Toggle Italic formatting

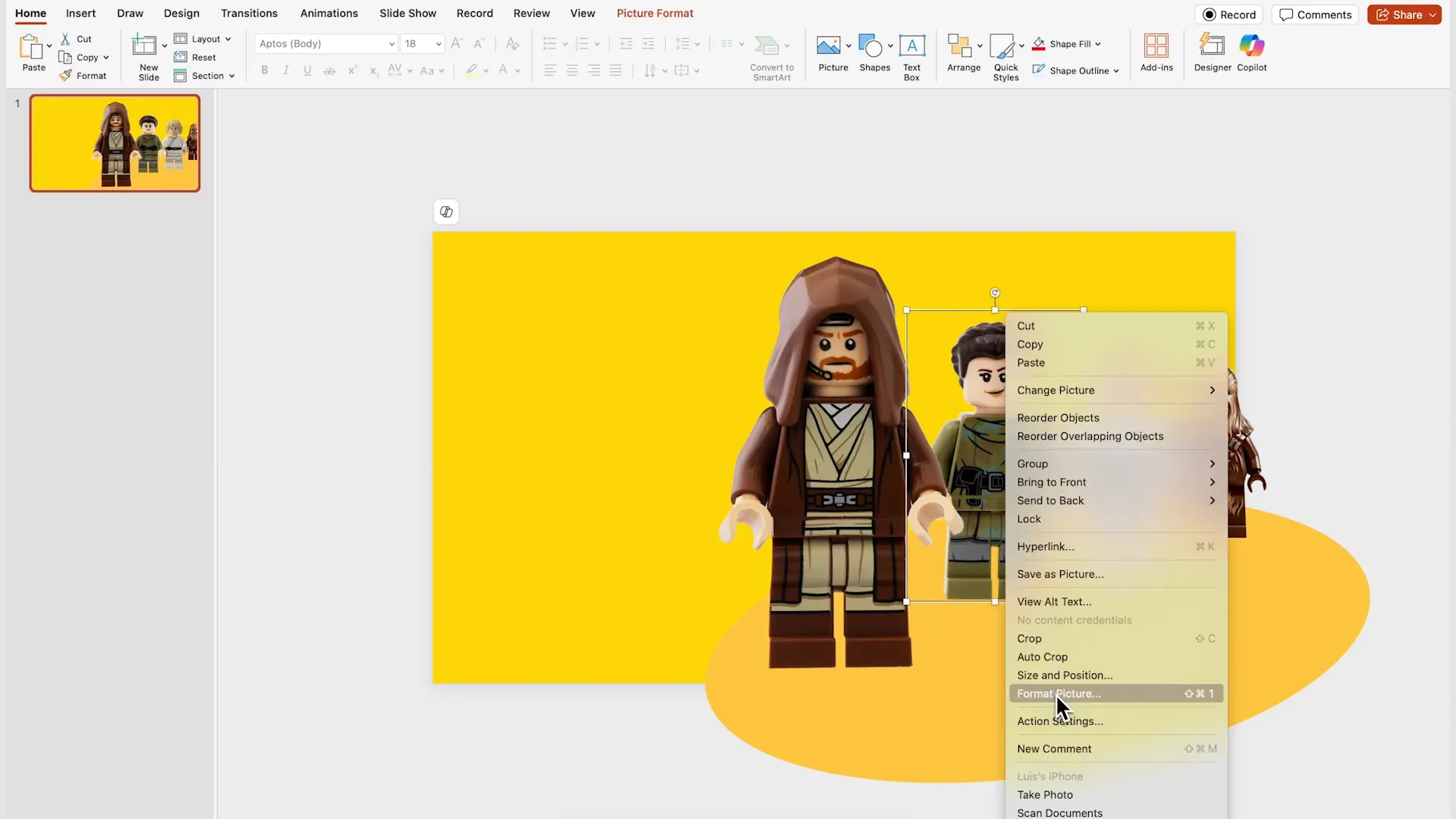(286, 71)
